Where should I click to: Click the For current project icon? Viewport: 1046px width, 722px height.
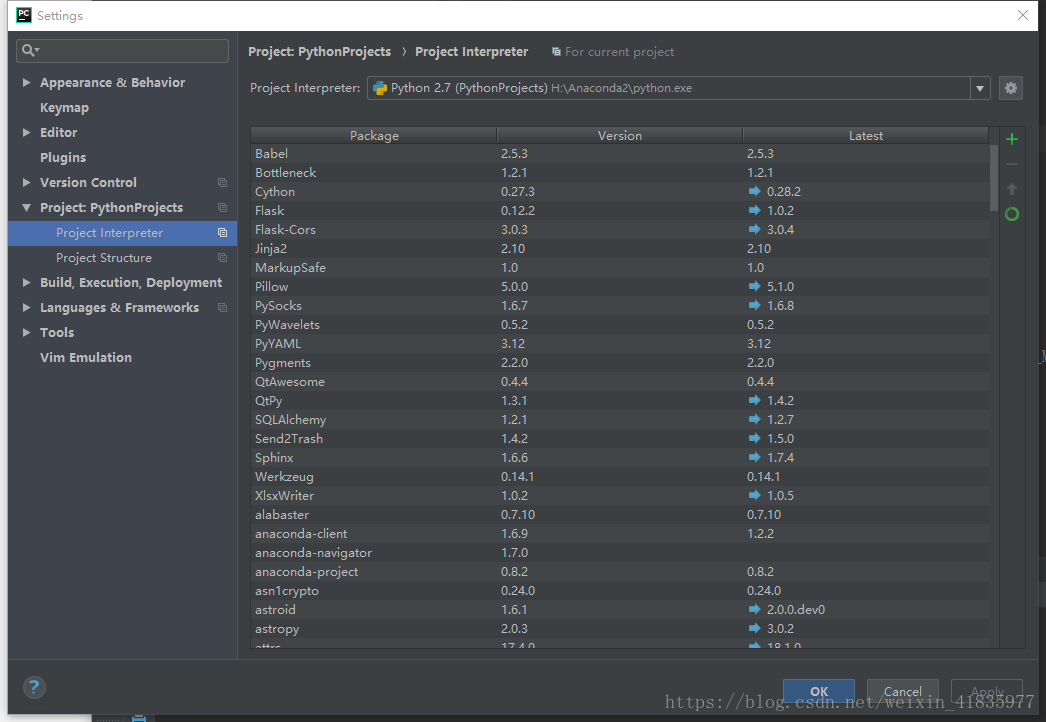click(556, 52)
